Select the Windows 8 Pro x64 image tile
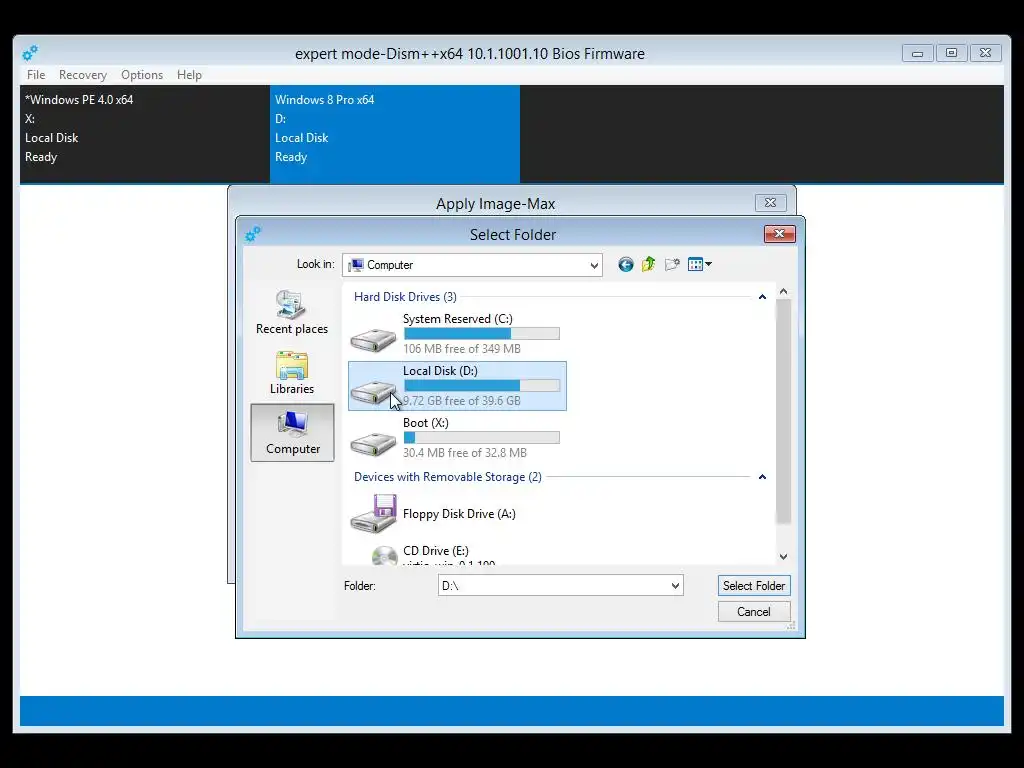This screenshot has width=1024, height=768. click(395, 134)
